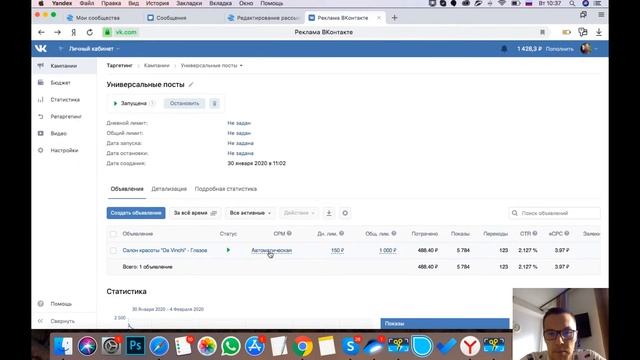The image size is (640, 360).
Task: Click the Поиск объявлений search field
Action: [554, 213]
